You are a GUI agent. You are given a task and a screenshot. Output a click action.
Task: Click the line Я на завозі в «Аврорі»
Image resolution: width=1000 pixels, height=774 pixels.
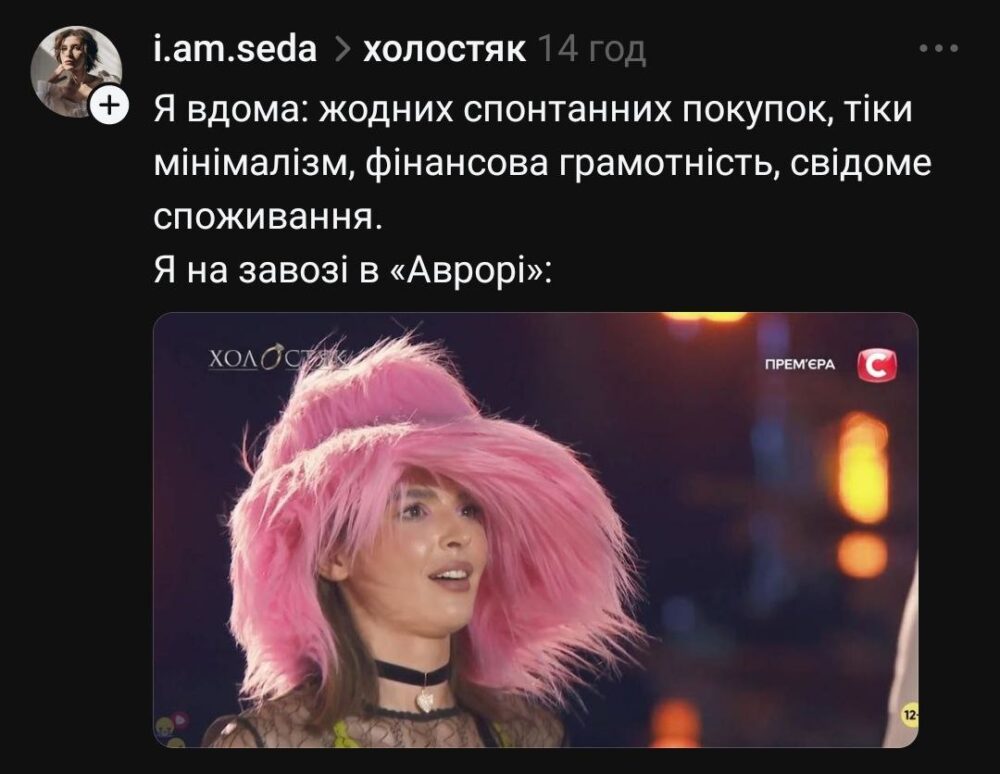pos(353,272)
